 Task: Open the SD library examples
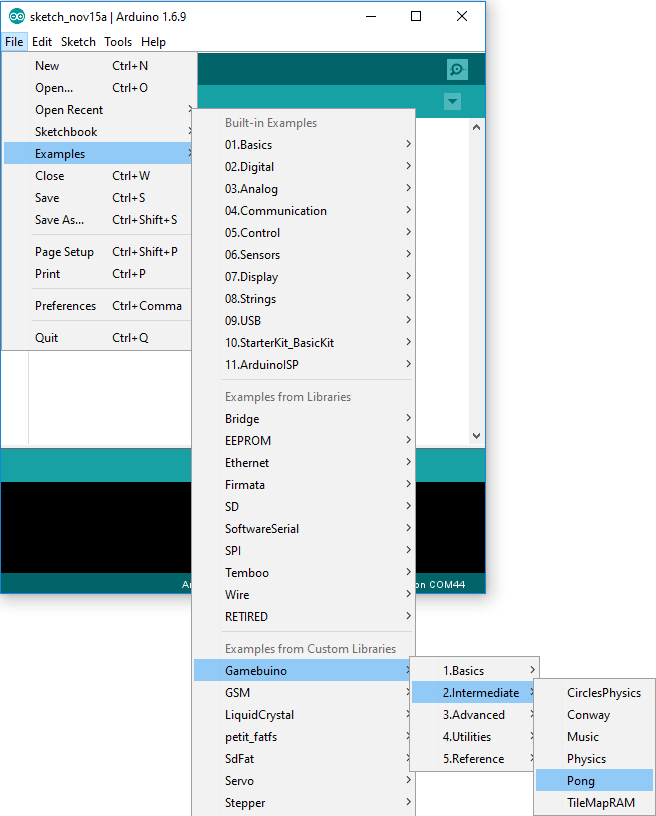tap(304, 506)
